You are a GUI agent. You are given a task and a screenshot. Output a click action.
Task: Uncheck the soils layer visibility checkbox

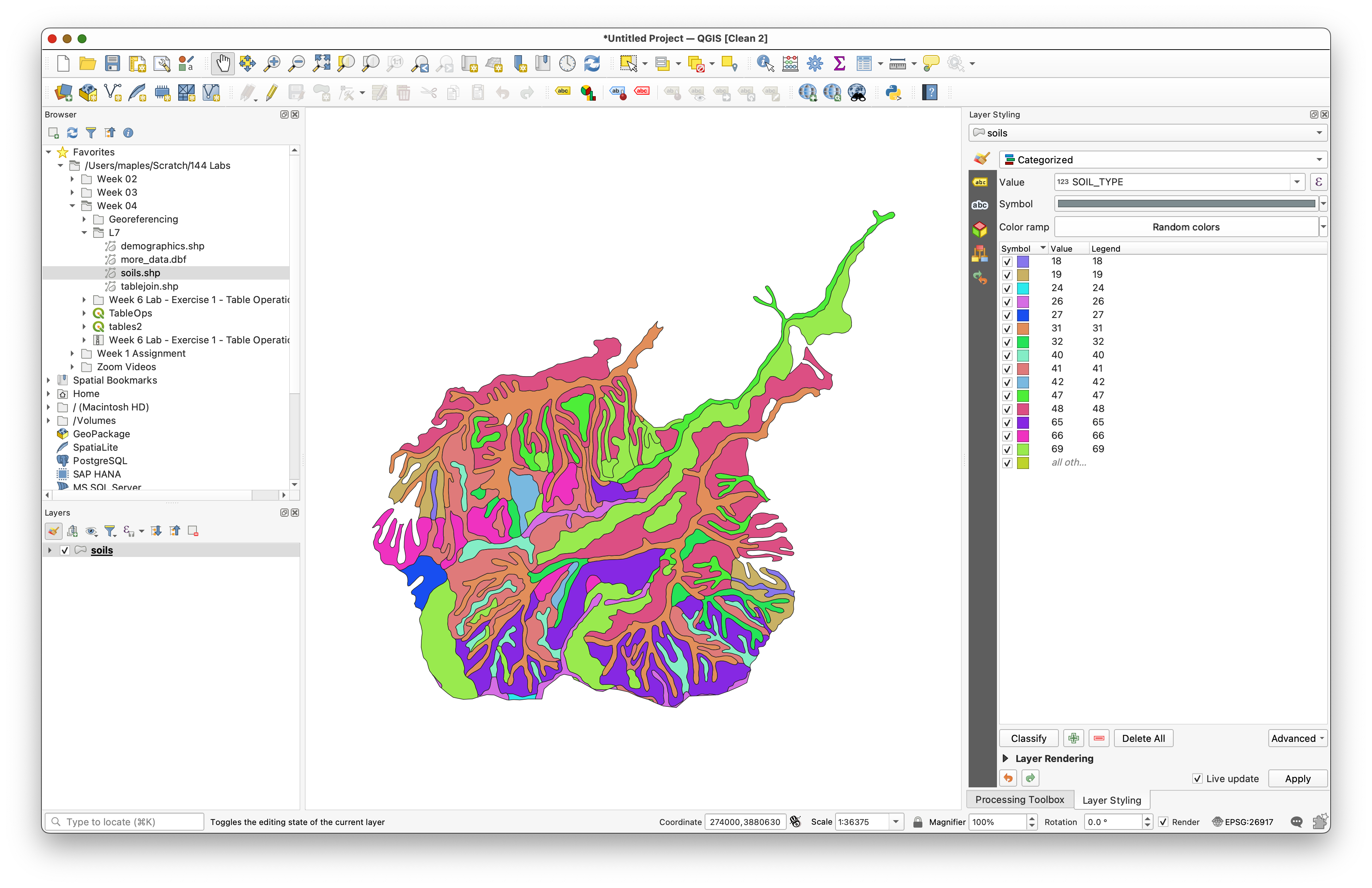[65, 550]
